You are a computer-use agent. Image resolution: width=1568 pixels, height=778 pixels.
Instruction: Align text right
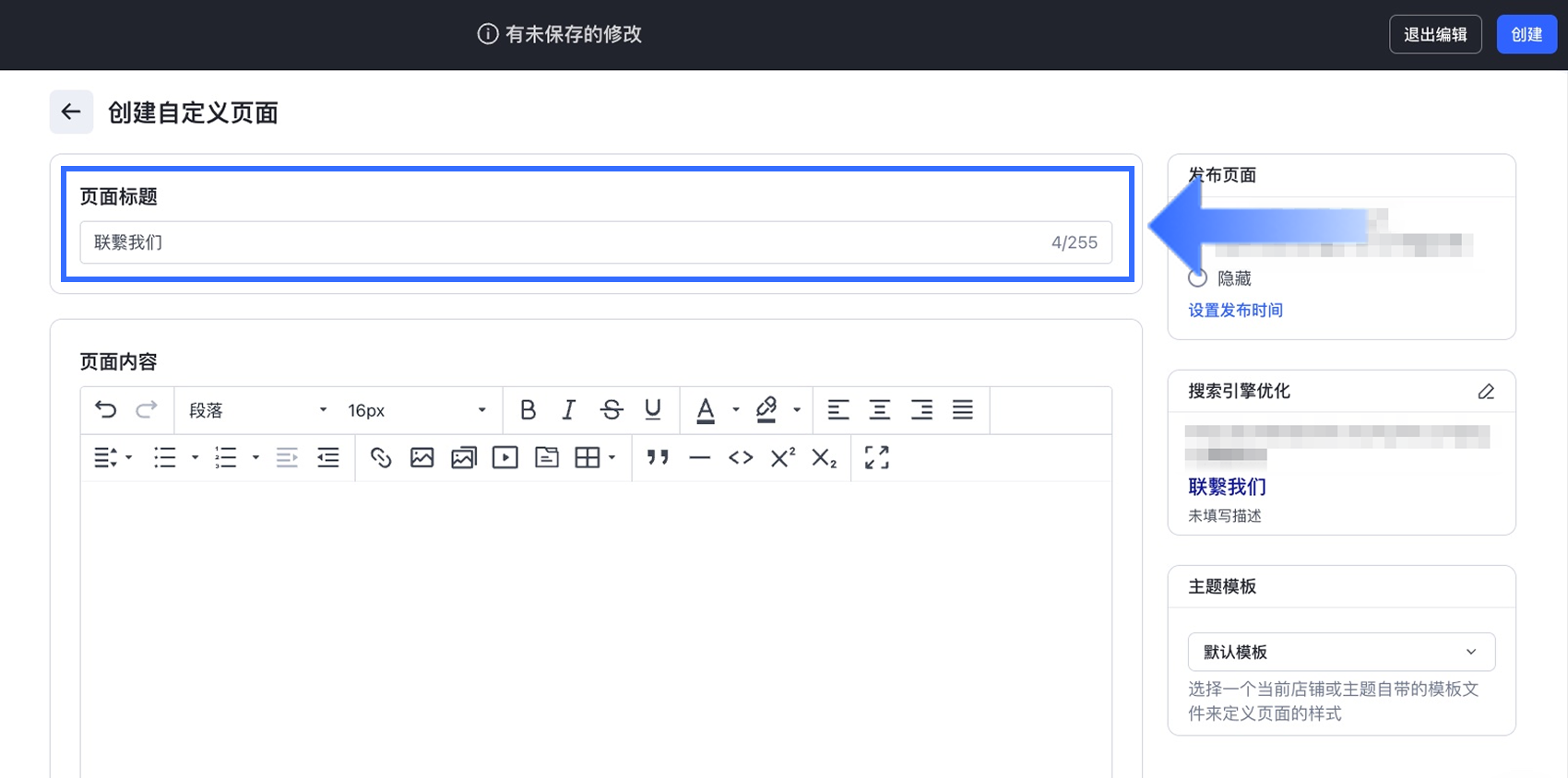(x=921, y=409)
